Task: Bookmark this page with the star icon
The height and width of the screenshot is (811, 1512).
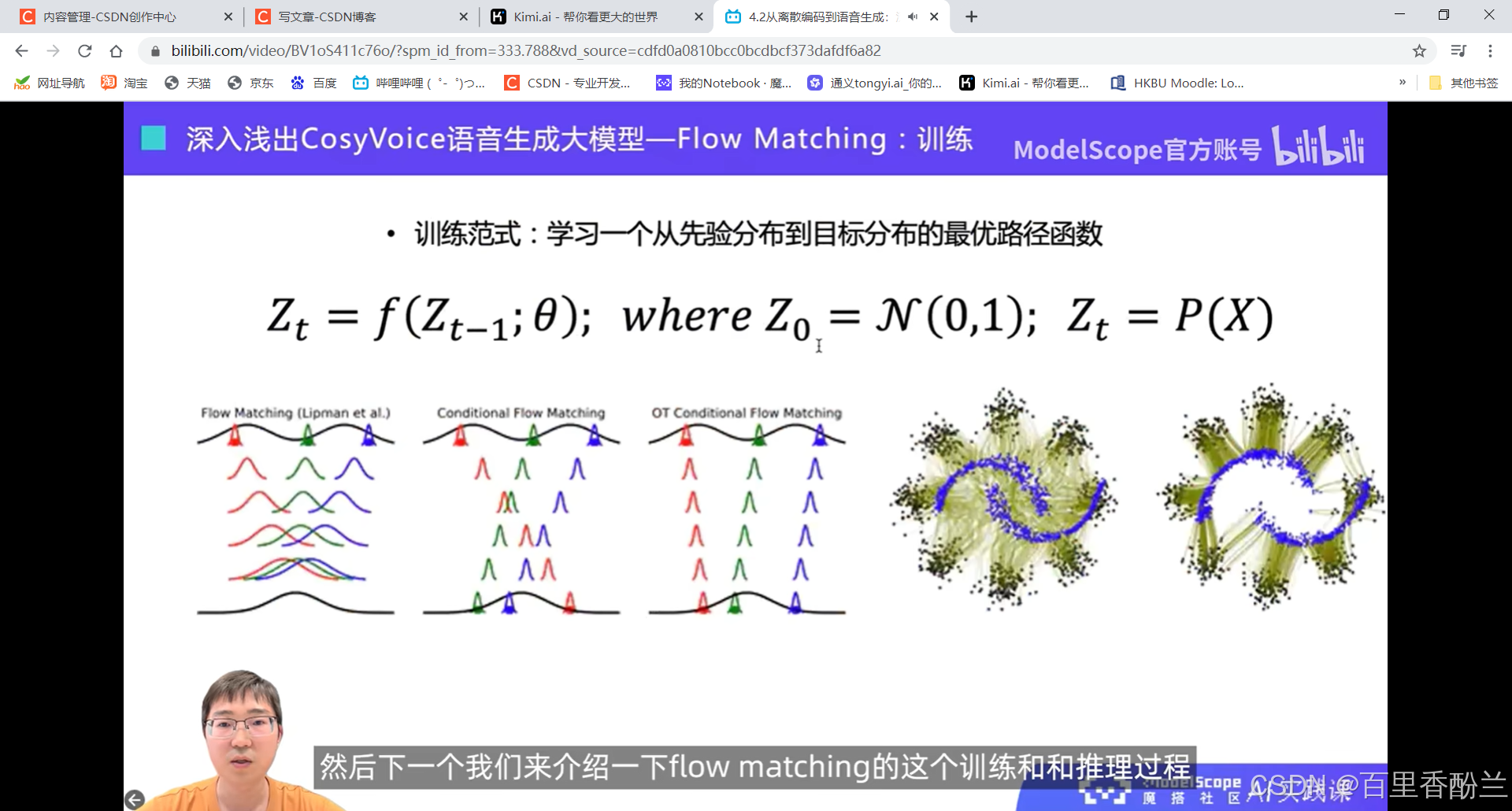Action: (1419, 51)
